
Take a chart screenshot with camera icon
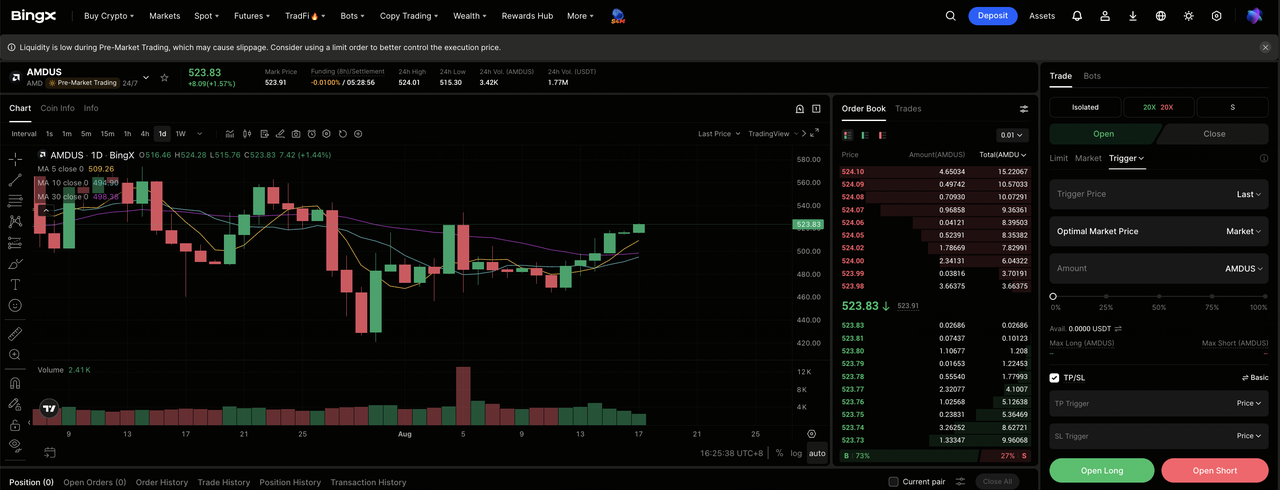[295, 134]
